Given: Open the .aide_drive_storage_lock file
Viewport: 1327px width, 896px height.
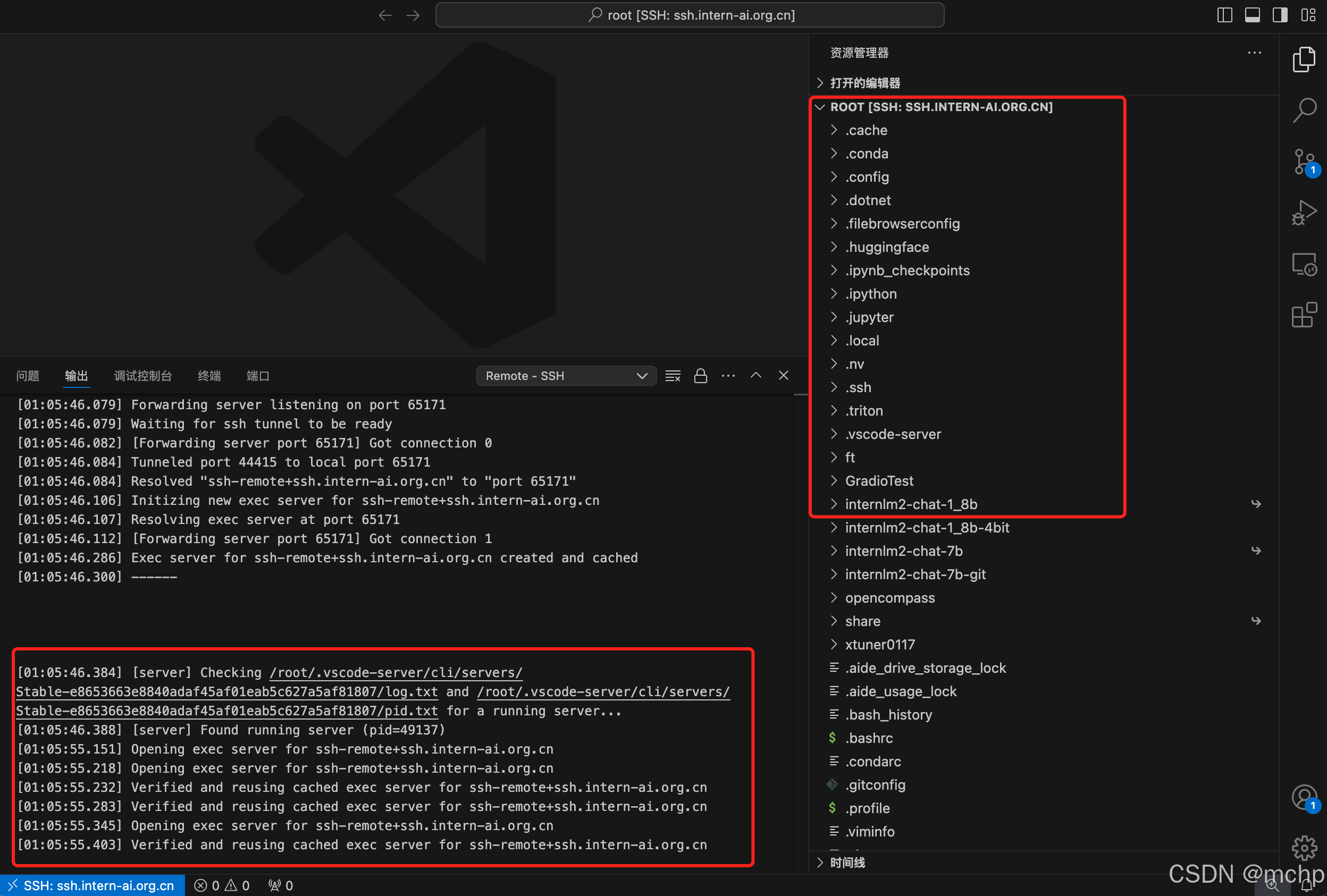Looking at the screenshot, I should (x=1044, y=669).
